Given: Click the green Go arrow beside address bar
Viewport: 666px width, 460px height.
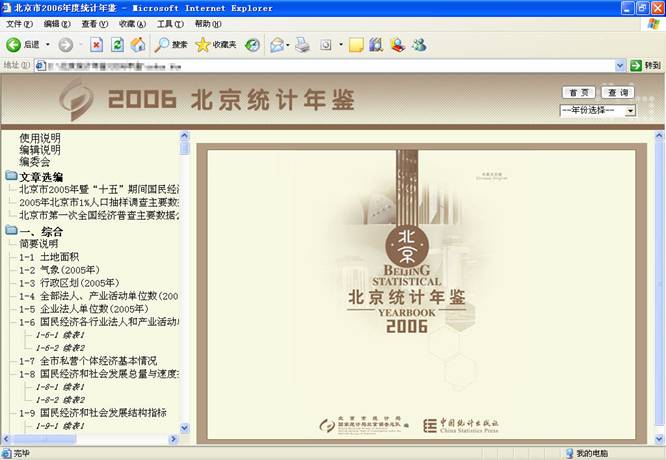Looking at the screenshot, I should (x=636, y=65).
